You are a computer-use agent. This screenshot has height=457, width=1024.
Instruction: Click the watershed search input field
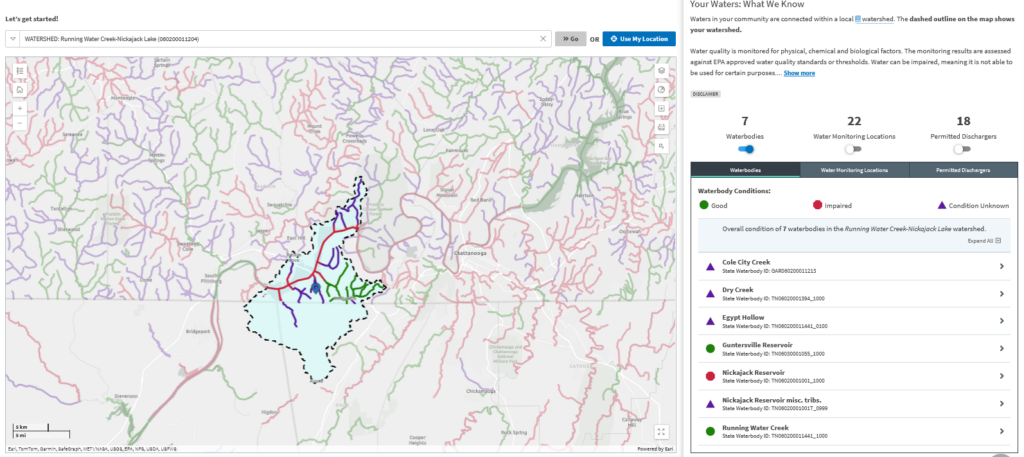[280, 39]
